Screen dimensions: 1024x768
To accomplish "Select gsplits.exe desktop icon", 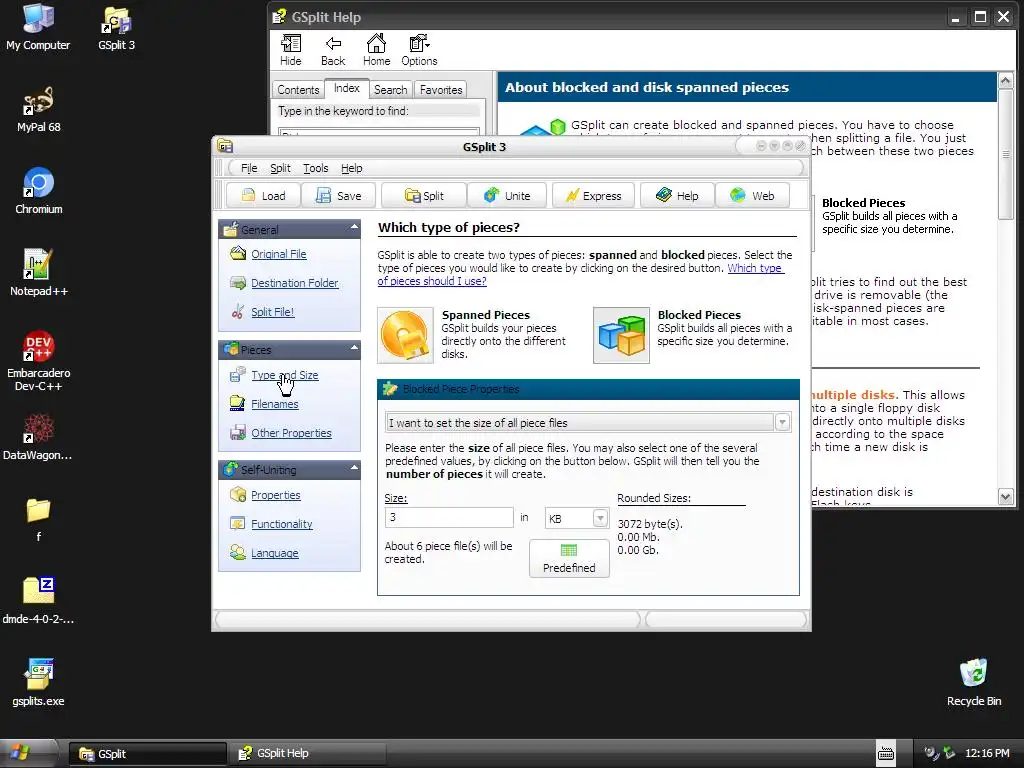I will (x=39, y=682).
